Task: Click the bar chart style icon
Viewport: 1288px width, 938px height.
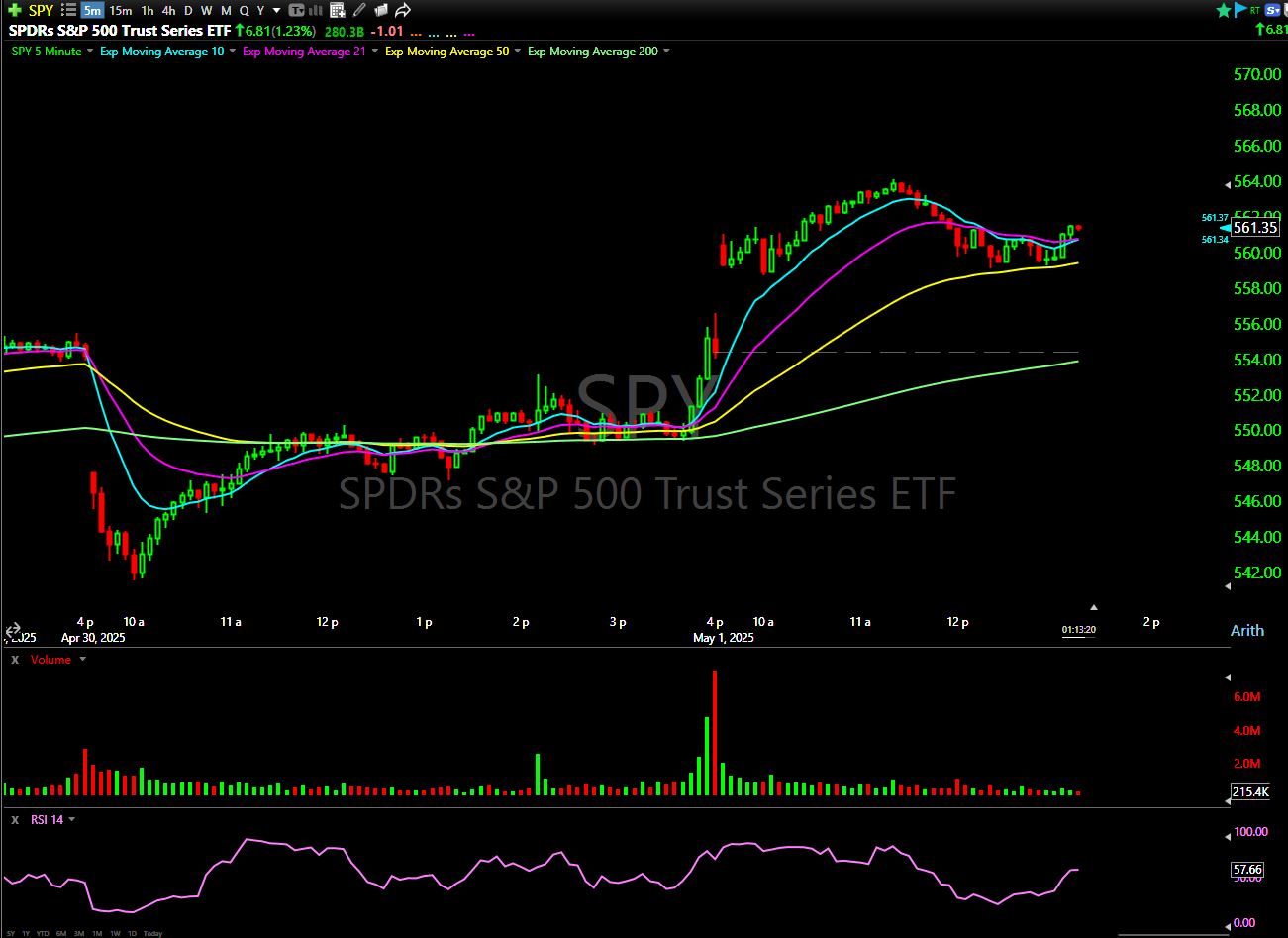Action: pos(315,10)
